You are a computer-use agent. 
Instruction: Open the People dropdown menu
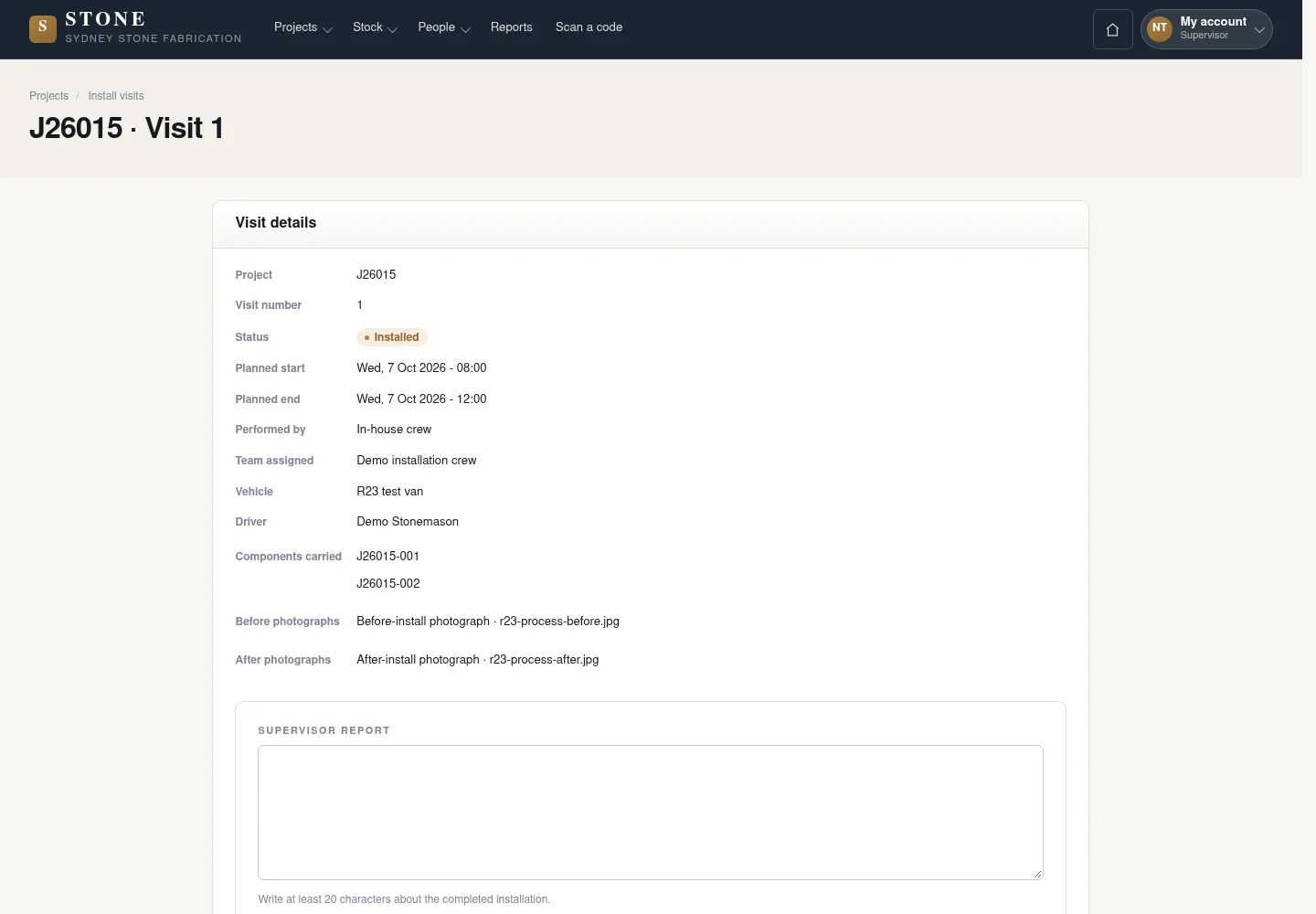(444, 27)
